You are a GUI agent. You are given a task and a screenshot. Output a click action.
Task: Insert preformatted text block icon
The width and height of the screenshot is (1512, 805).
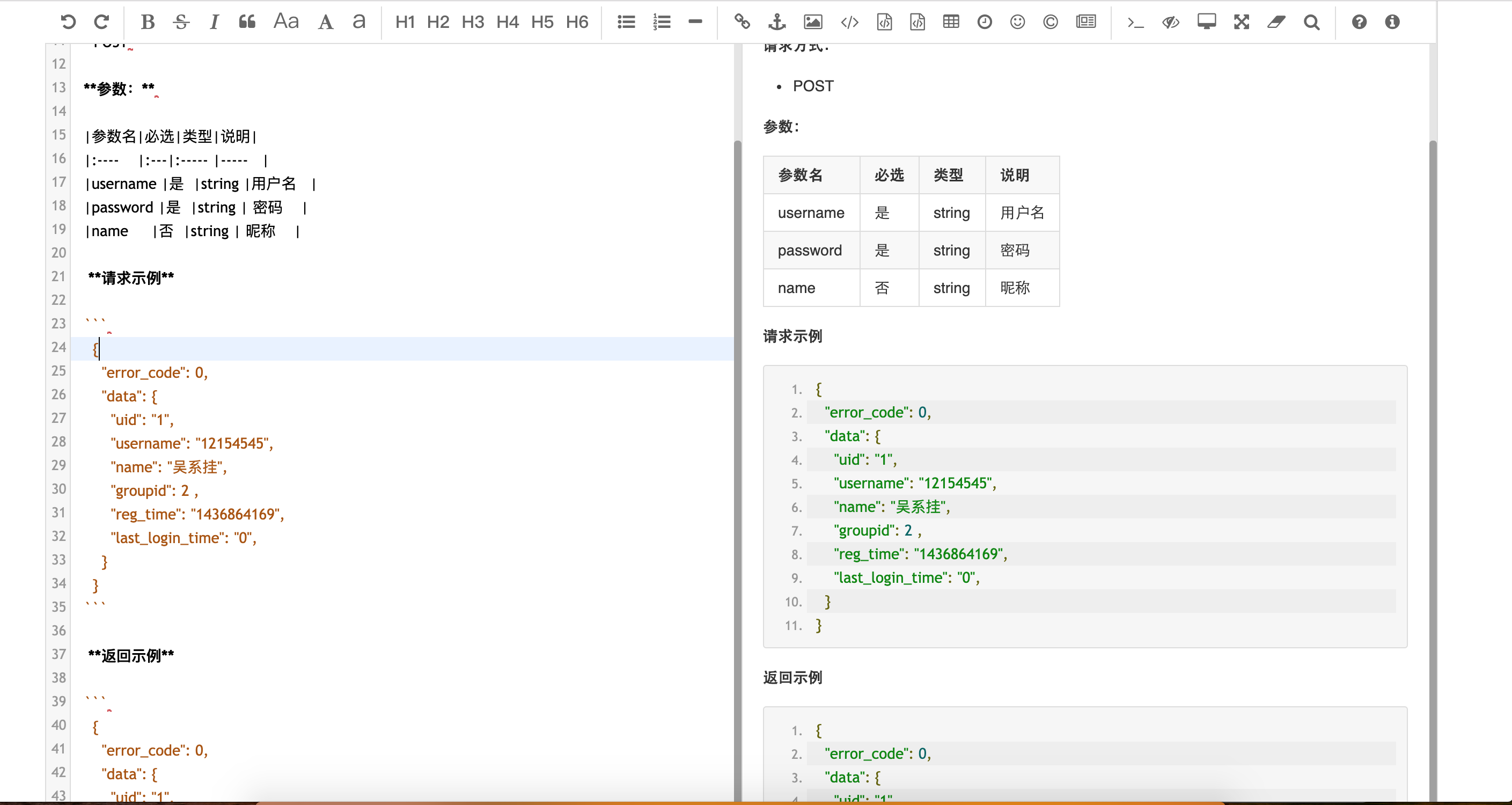tap(884, 23)
